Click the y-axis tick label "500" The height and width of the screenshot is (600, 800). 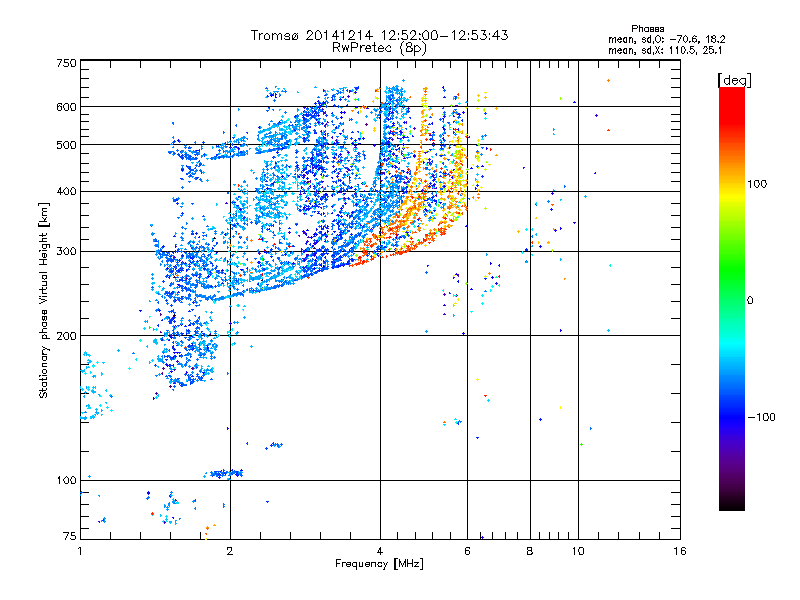tap(67, 145)
